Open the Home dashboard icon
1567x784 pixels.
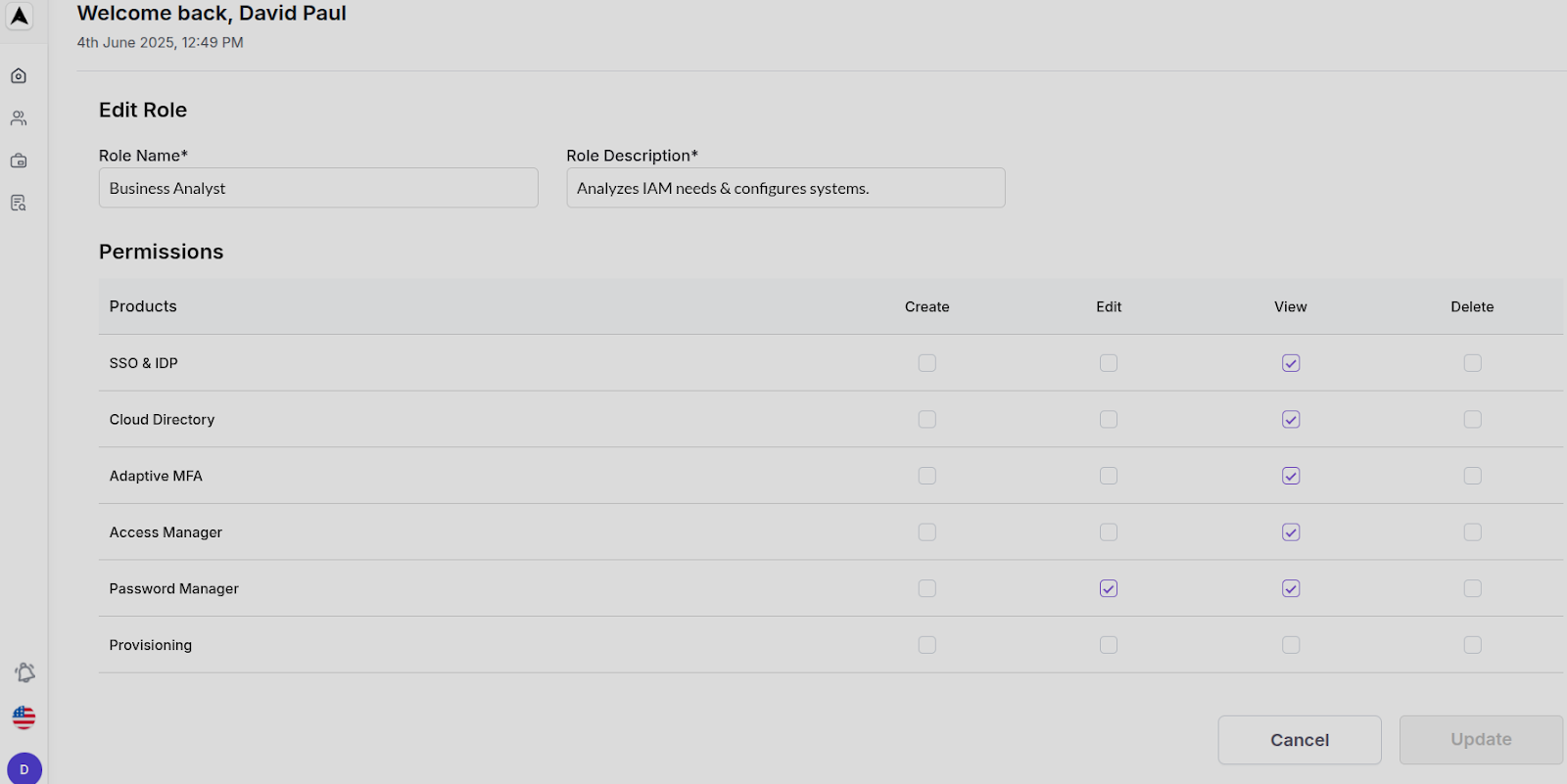click(x=19, y=75)
